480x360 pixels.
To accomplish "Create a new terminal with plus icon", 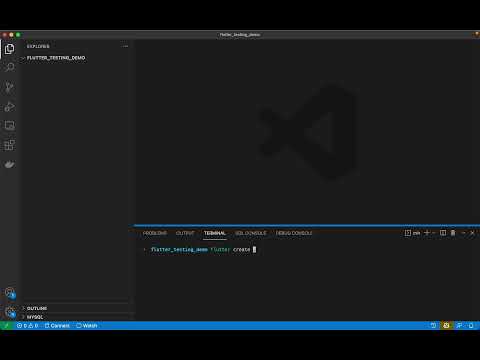I will (427, 233).
